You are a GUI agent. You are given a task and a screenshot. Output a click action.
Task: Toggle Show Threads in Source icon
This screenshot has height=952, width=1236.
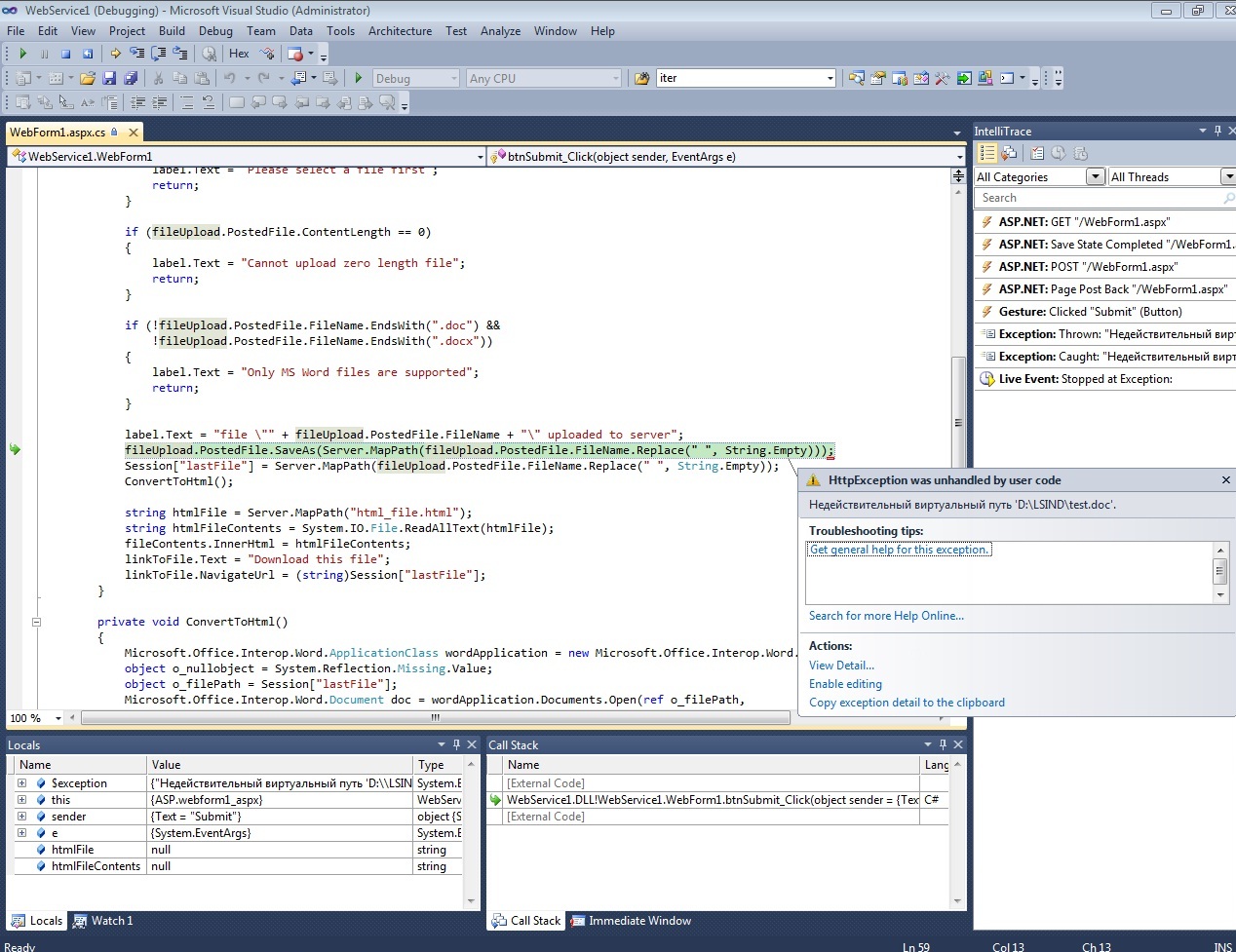tap(267, 54)
